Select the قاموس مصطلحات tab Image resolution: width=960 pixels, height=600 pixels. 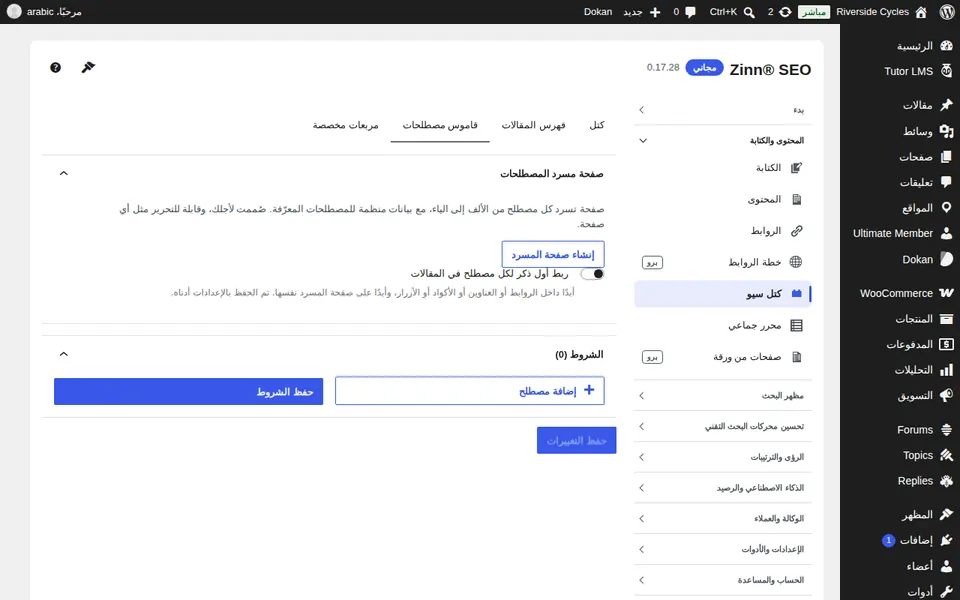440,125
